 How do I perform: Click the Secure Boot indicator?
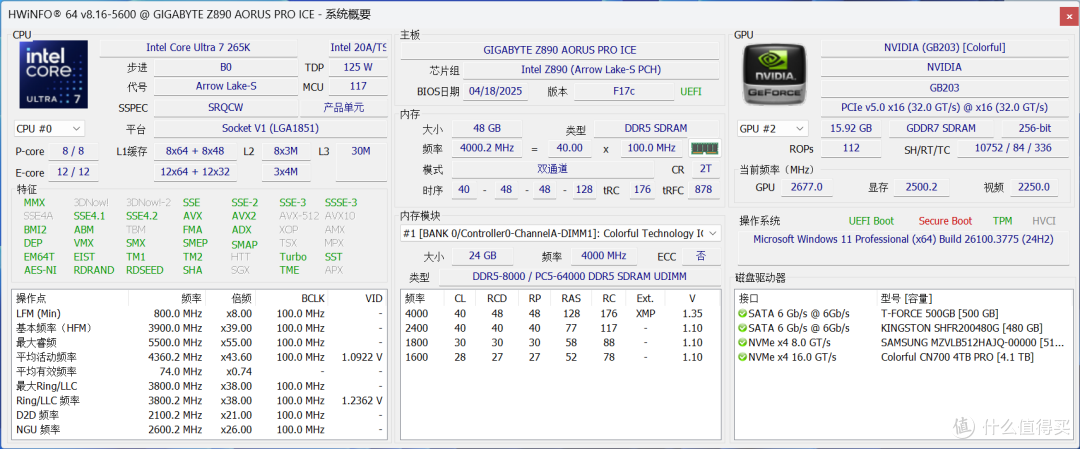945,221
